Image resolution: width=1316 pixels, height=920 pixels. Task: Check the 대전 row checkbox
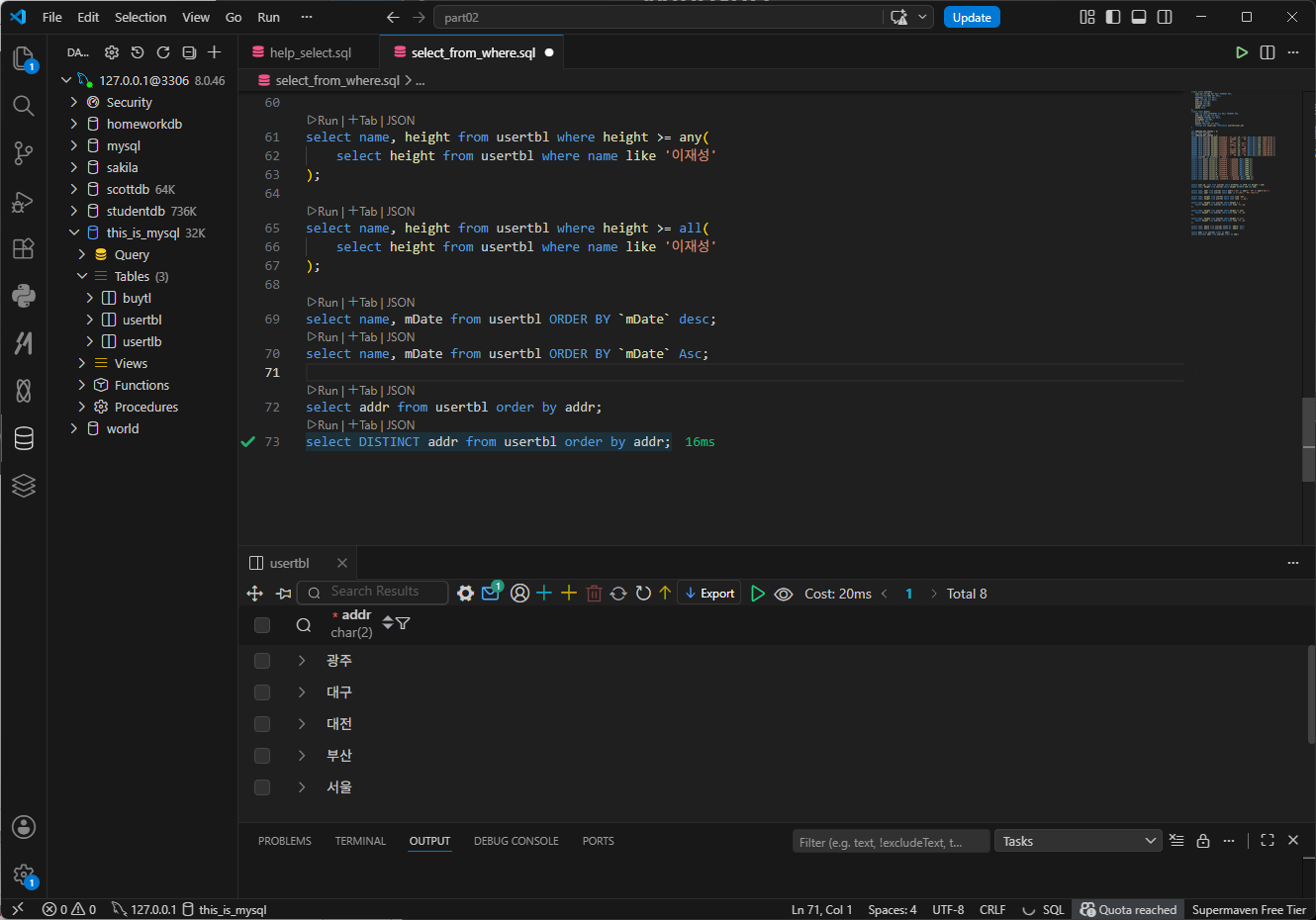point(262,724)
